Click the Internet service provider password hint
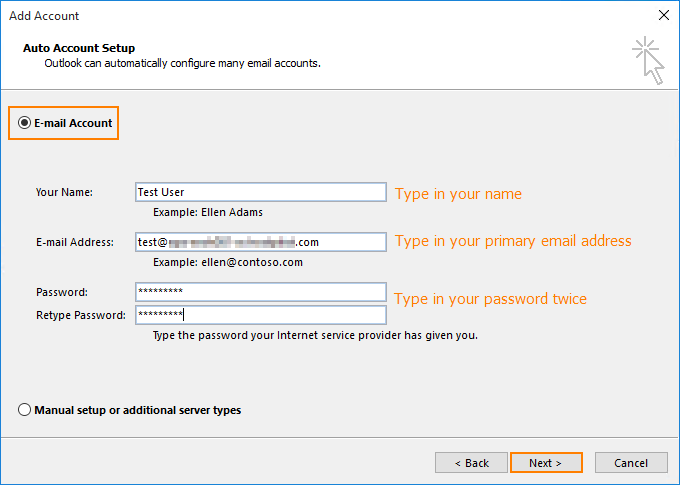This screenshot has height=485, width=680. 315,336
